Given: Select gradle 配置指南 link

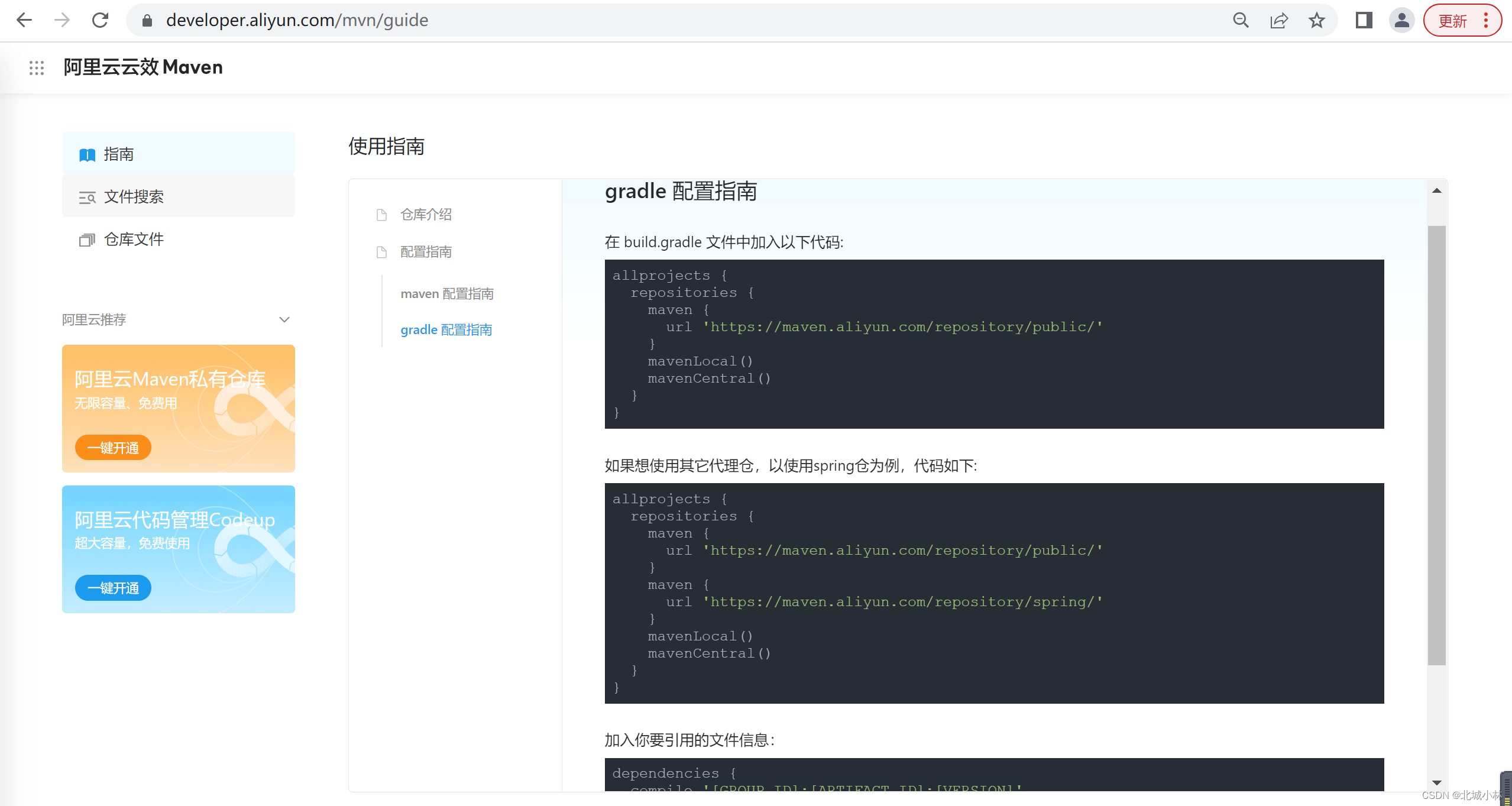Looking at the screenshot, I should [x=446, y=330].
